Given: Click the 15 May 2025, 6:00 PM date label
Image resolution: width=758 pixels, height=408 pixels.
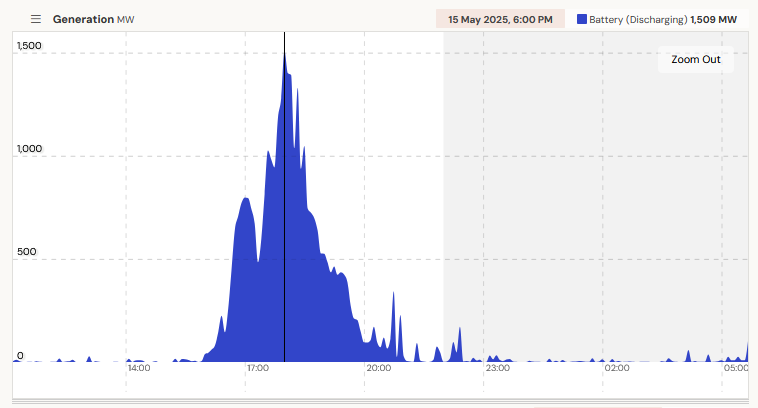Looking at the screenshot, I should coord(500,19).
